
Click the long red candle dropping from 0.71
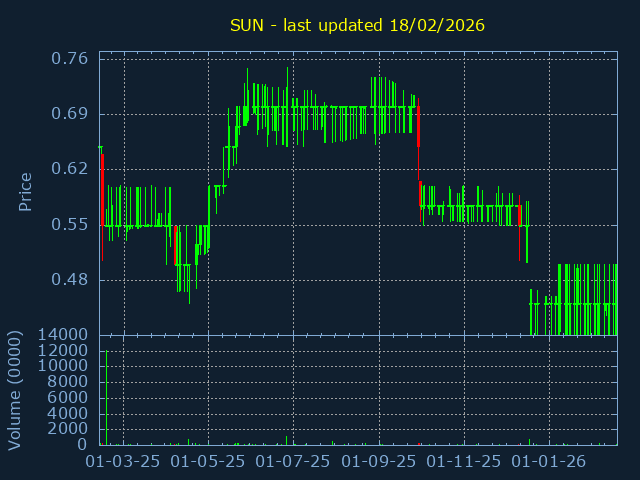pyautogui.click(x=418, y=125)
